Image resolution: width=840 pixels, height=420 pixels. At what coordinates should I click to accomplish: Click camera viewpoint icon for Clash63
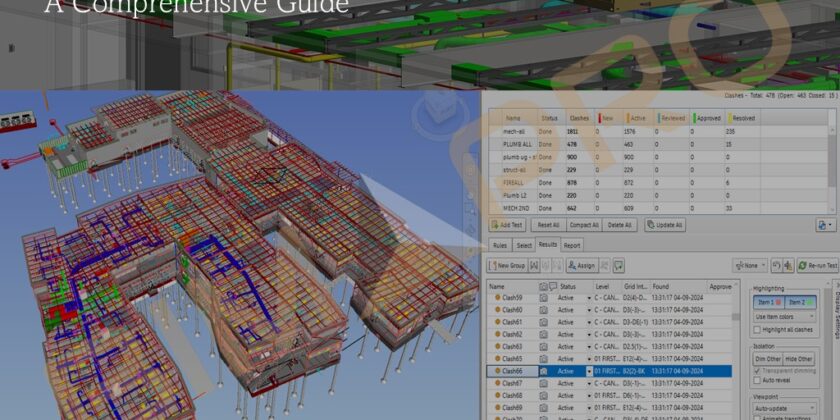pyautogui.click(x=544, y=347)
